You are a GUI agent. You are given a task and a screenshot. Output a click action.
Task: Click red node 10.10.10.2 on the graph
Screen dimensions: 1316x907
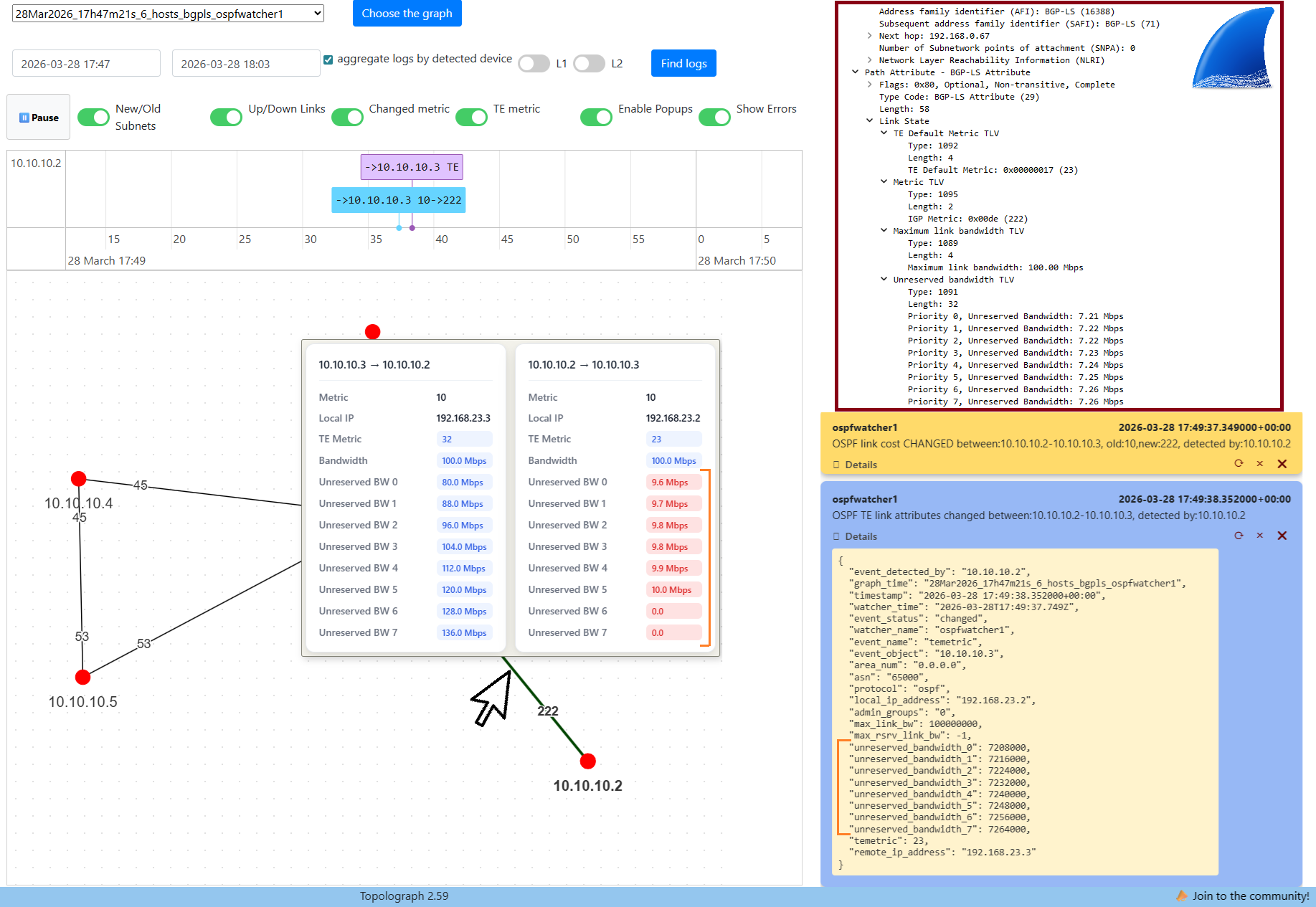[588, 761]
